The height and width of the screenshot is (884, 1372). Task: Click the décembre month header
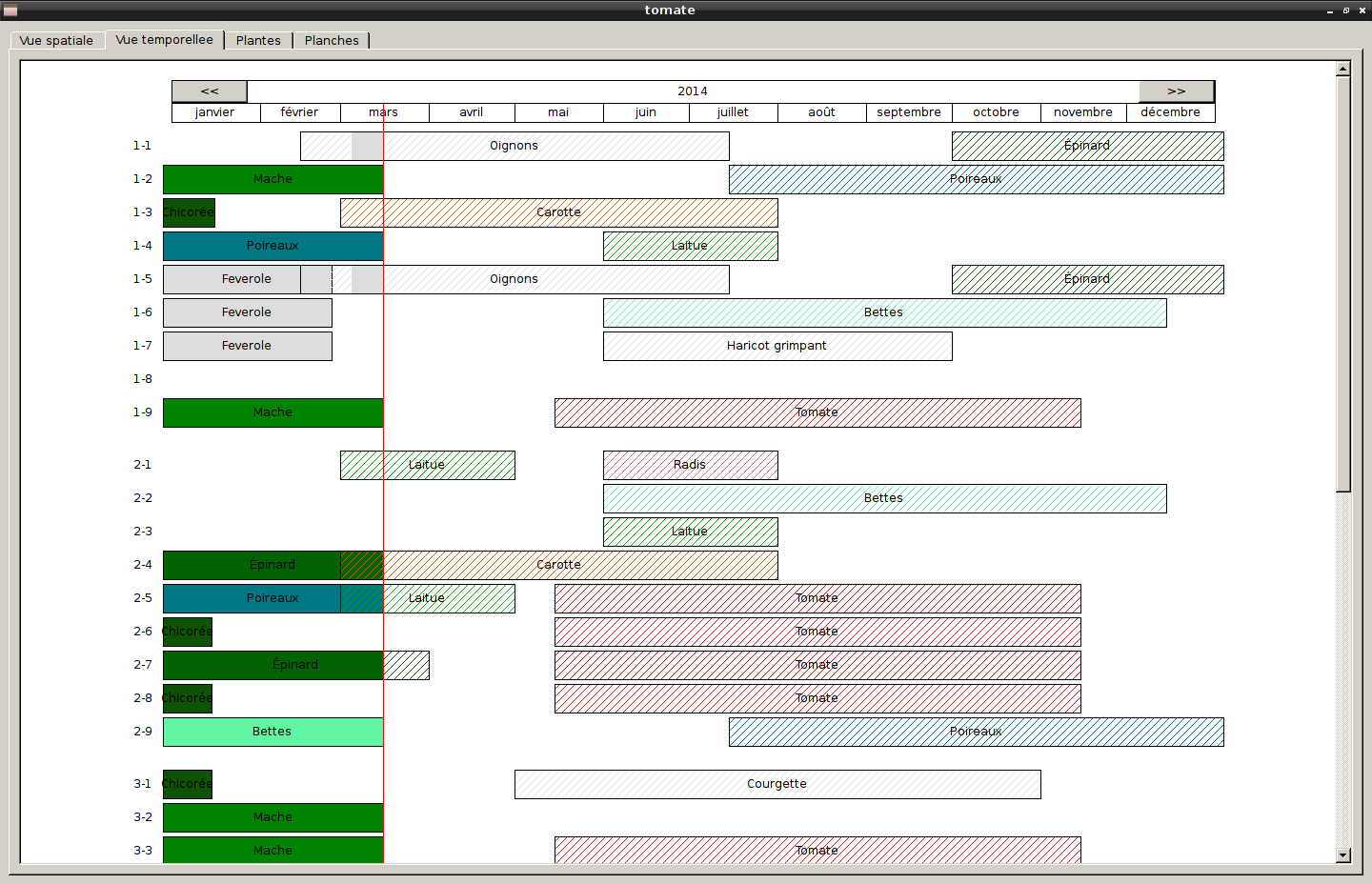(x=1171, y=112)
